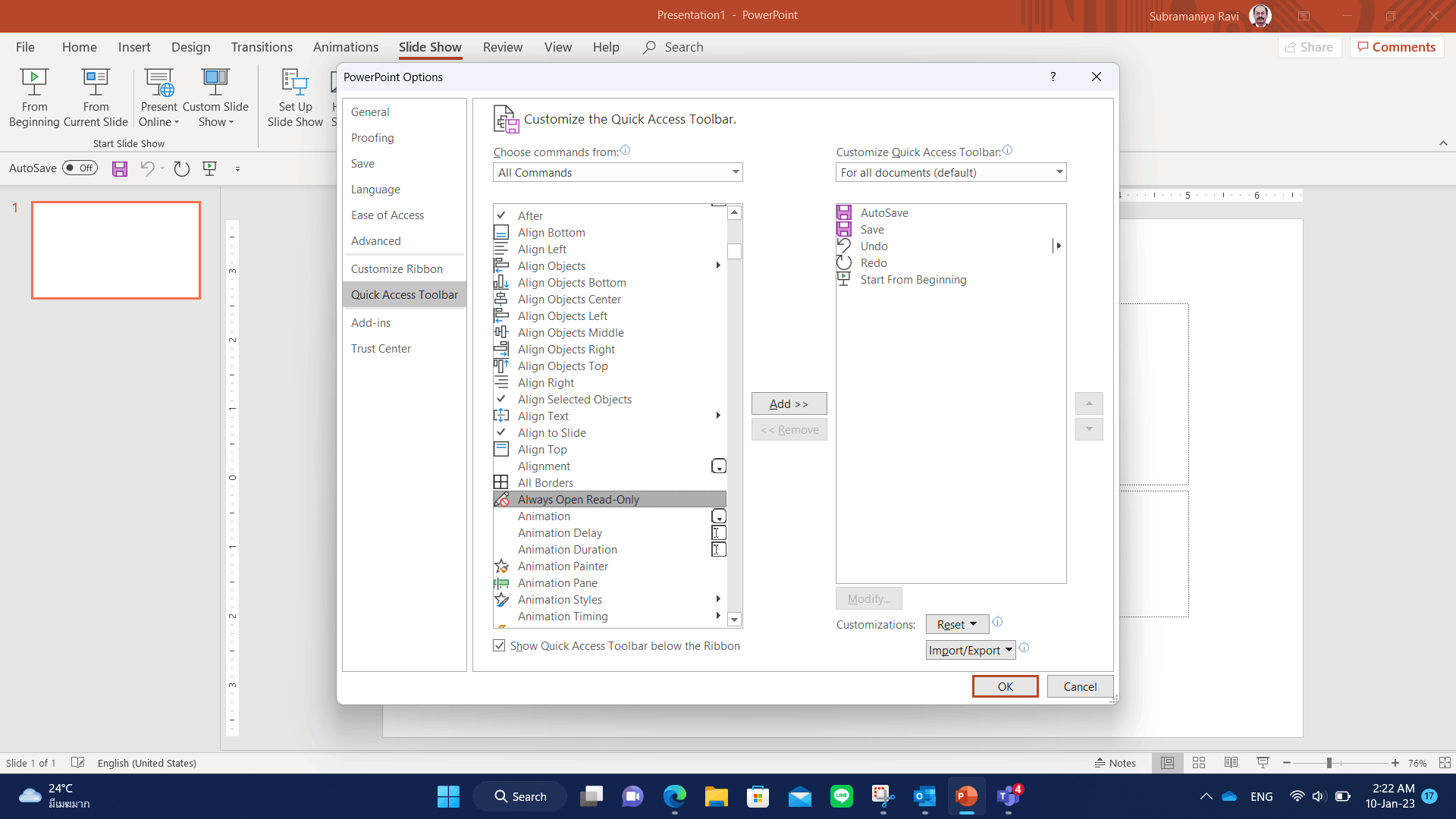The width and height of the screenshot is (1456, 819).
Task: Click OK to confirm options
Action: (x=1006, y=687)
